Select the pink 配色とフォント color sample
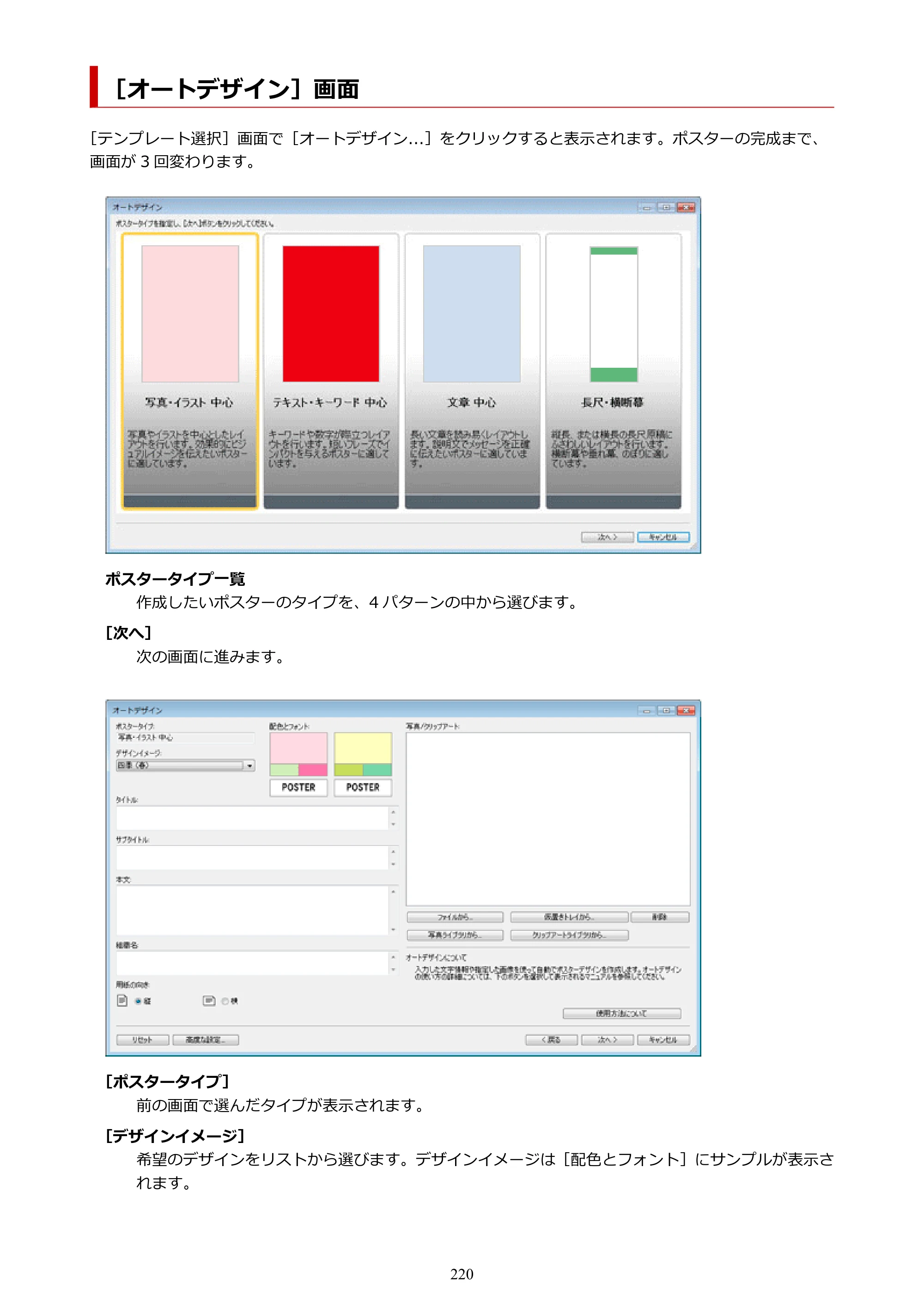 298,754
